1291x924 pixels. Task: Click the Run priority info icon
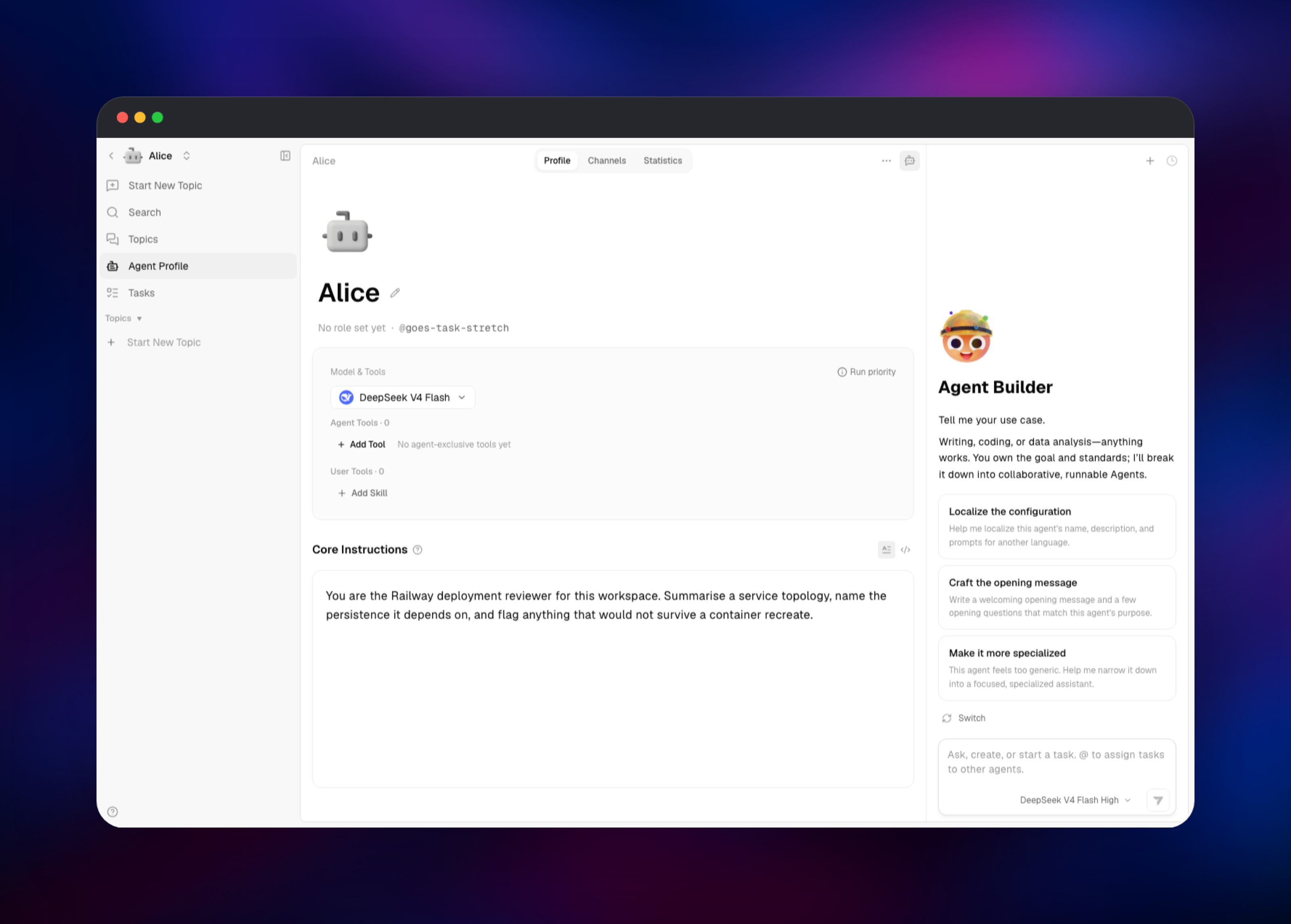point(842,371)
